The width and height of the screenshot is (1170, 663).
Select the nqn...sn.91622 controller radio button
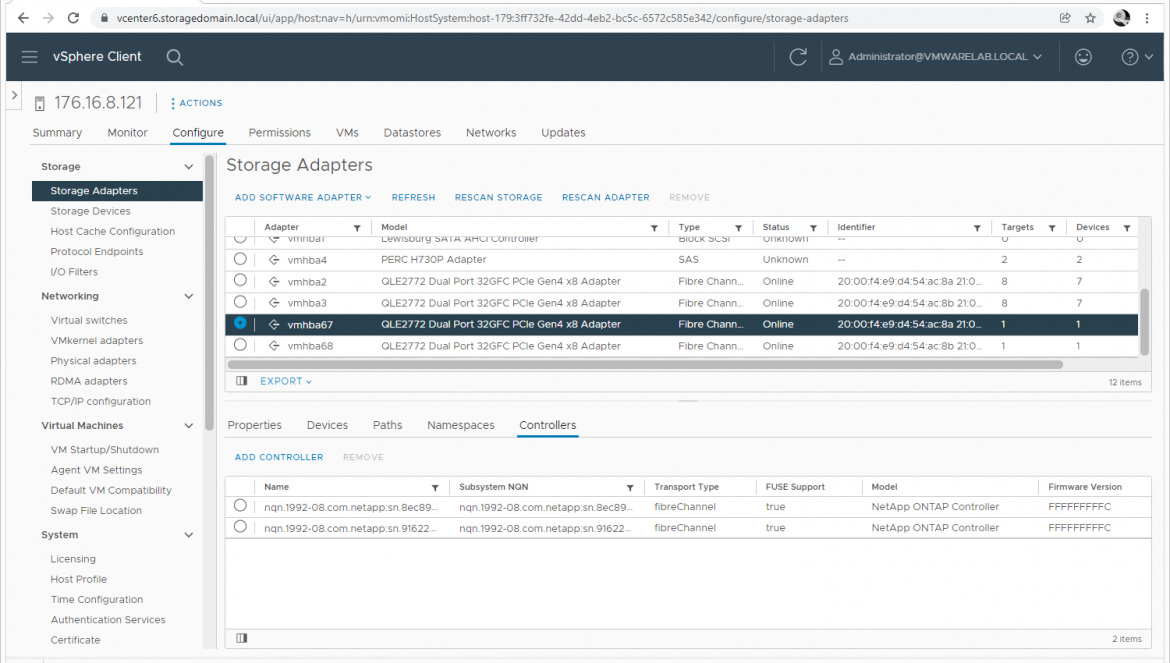coord(240,527)
